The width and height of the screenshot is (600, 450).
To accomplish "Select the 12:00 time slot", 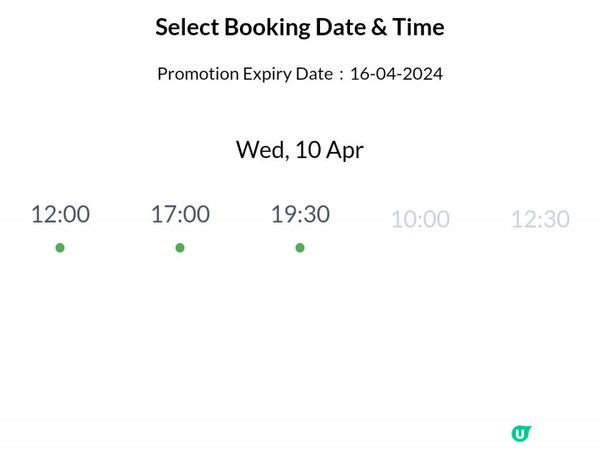I will [60, 214].
